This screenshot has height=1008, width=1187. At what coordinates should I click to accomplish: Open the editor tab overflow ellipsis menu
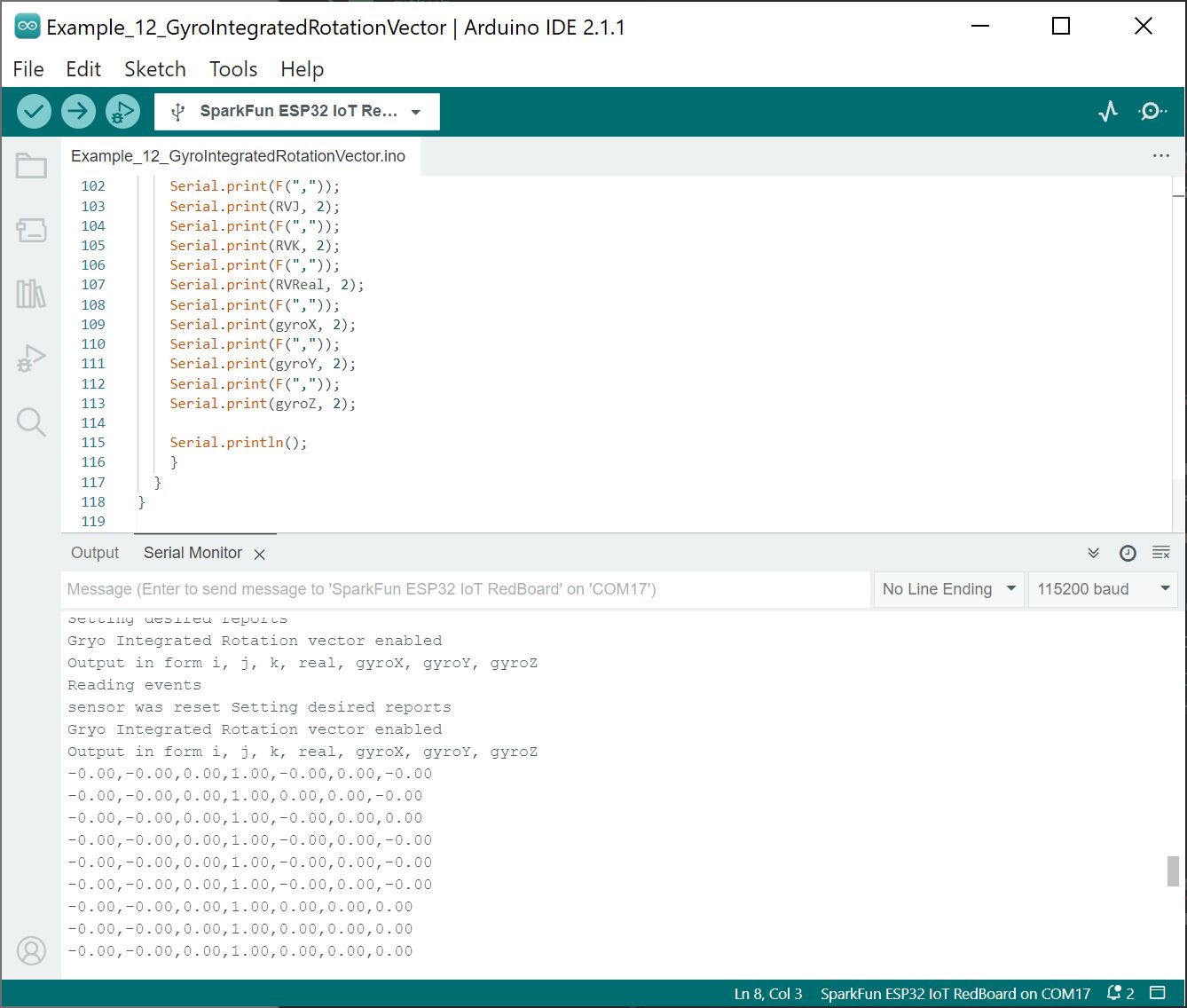click(x=1161, y=156)
